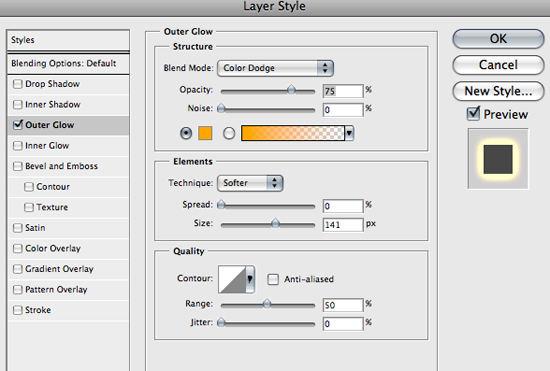Select the solid color glow radio button
Image resolution: width=550 pixels, height=371 pixels.
(x=186, y=133)
